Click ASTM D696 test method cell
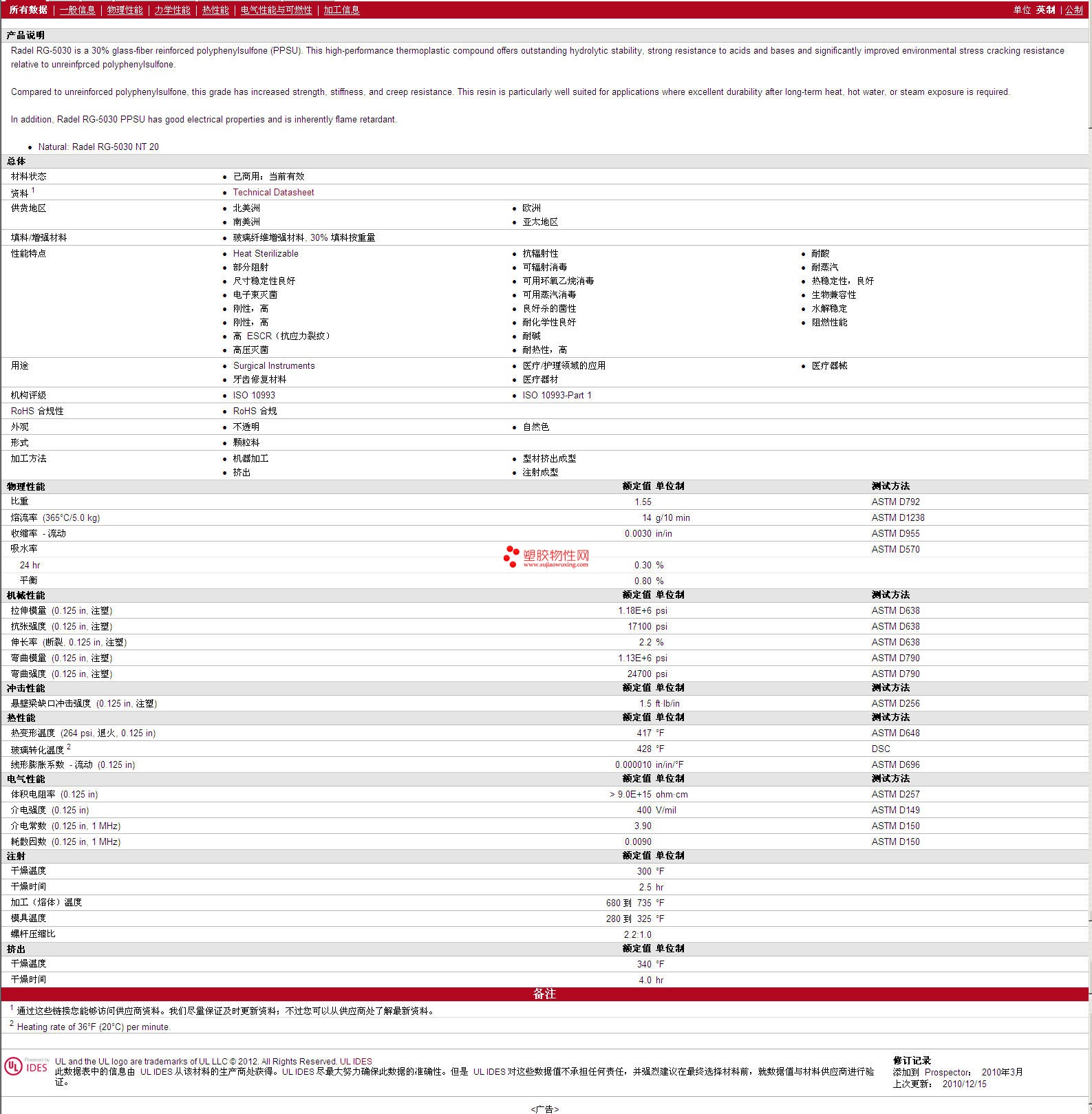Viewport: 1092px width, 1114px height. pos(895,764)
